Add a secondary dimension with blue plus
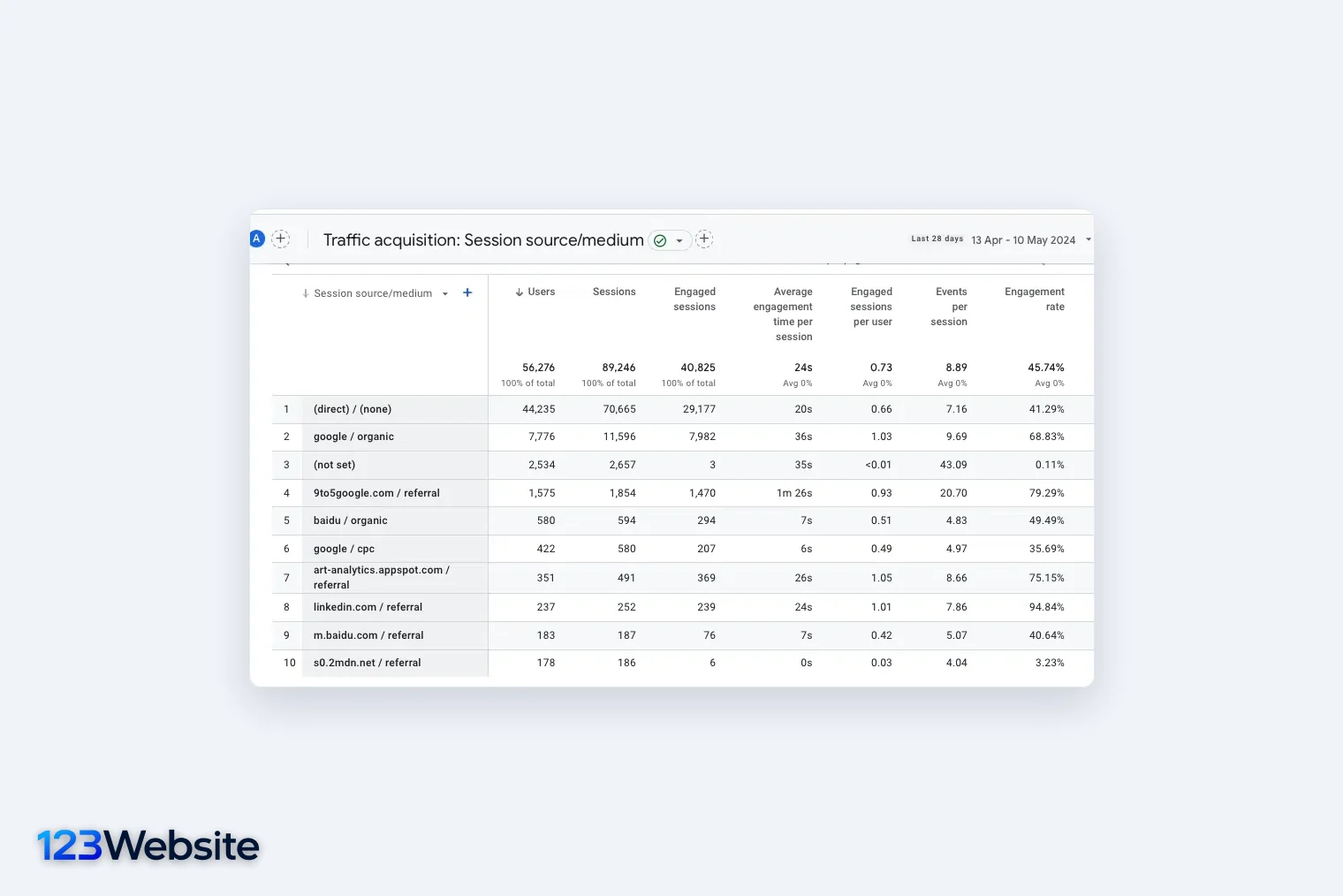The image size is (1343, 896). coord(467,292)
